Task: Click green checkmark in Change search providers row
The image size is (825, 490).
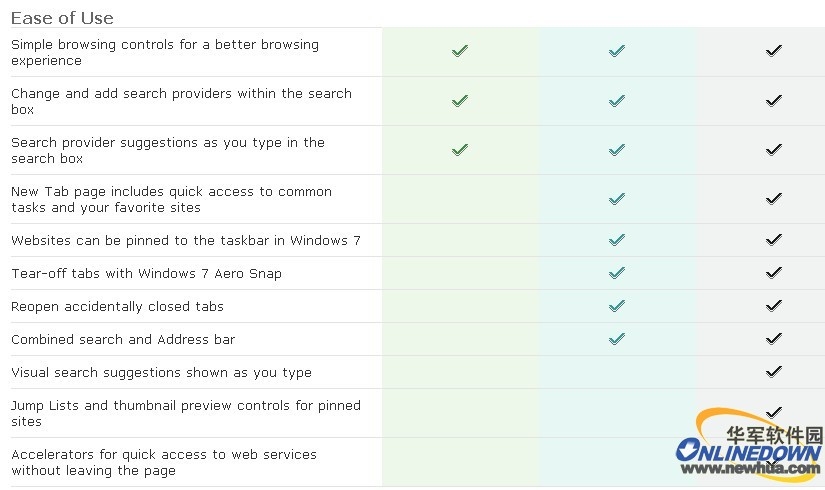Action: click(459, 101)
